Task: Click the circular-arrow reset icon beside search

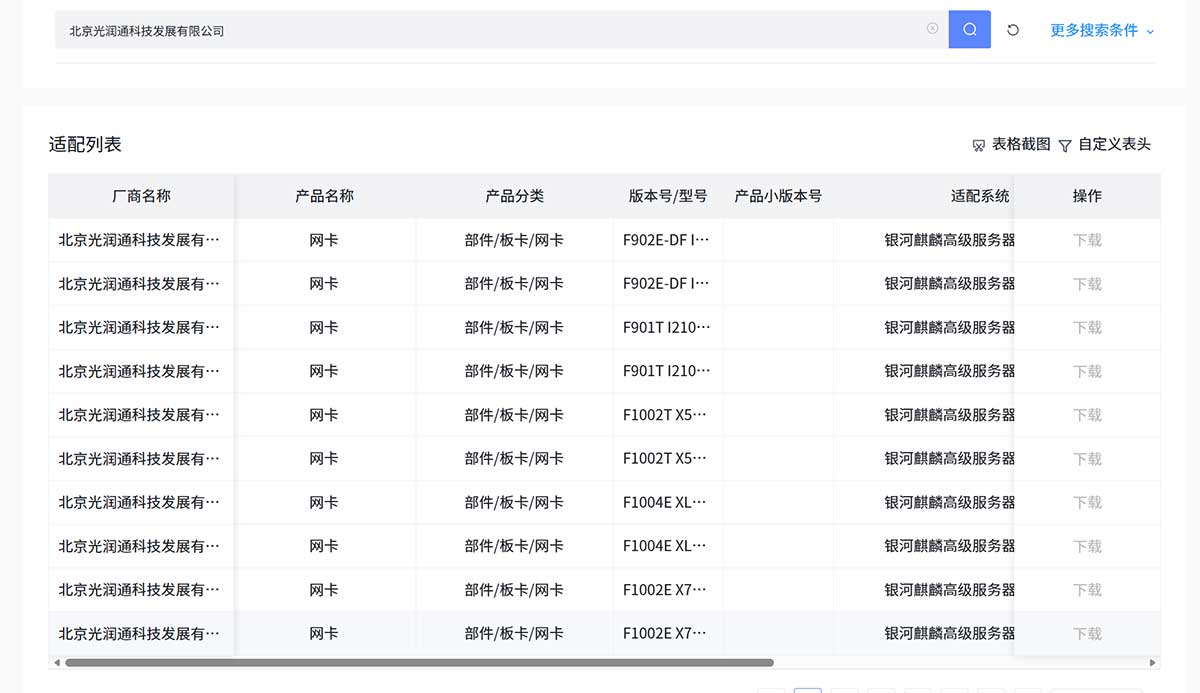Action: tap(1013, 30)
